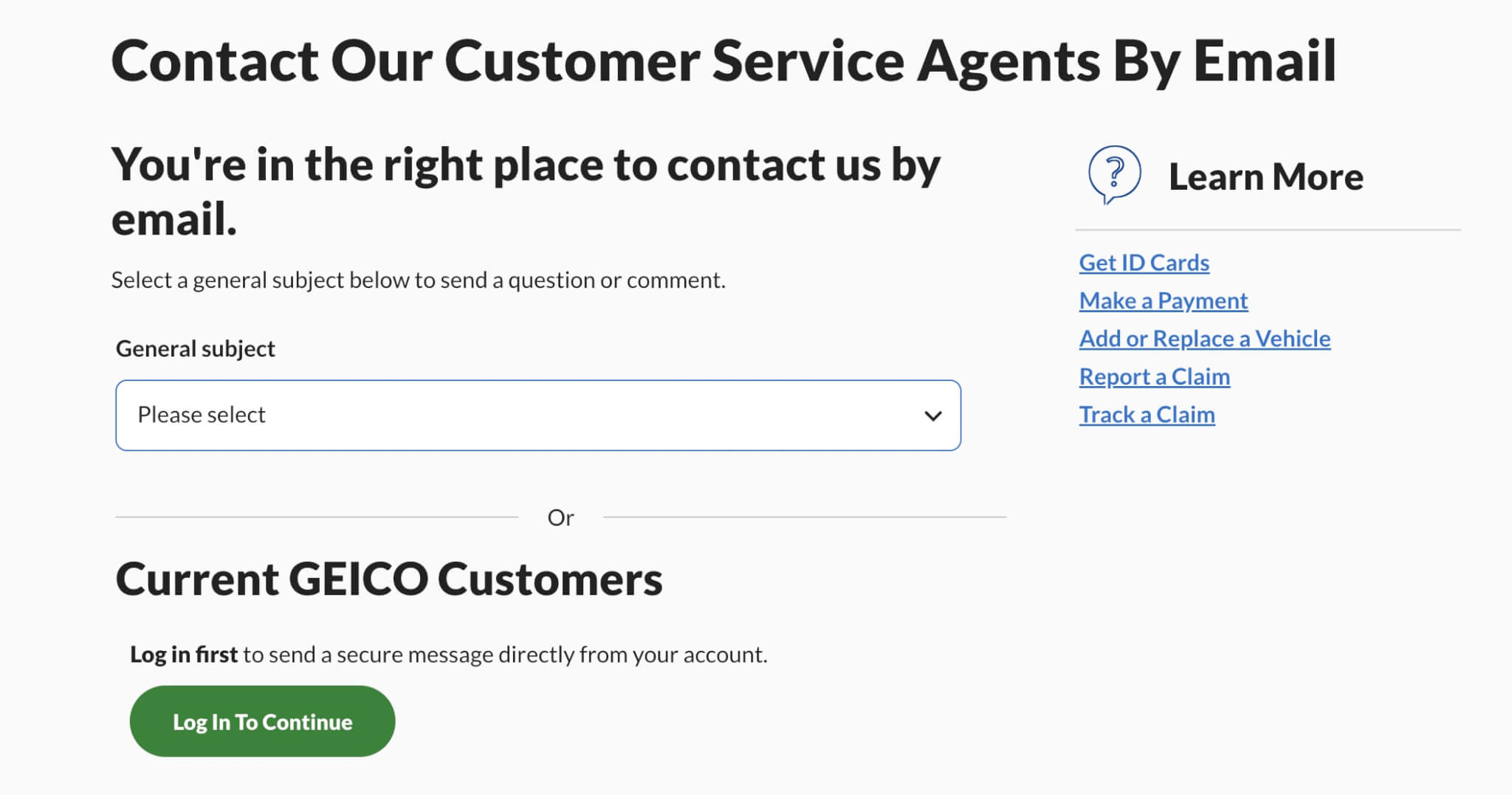Click Add or Replace a Vehicle
The width and height of the screenshot is (1512, 795).
[x=1205, y=338]
